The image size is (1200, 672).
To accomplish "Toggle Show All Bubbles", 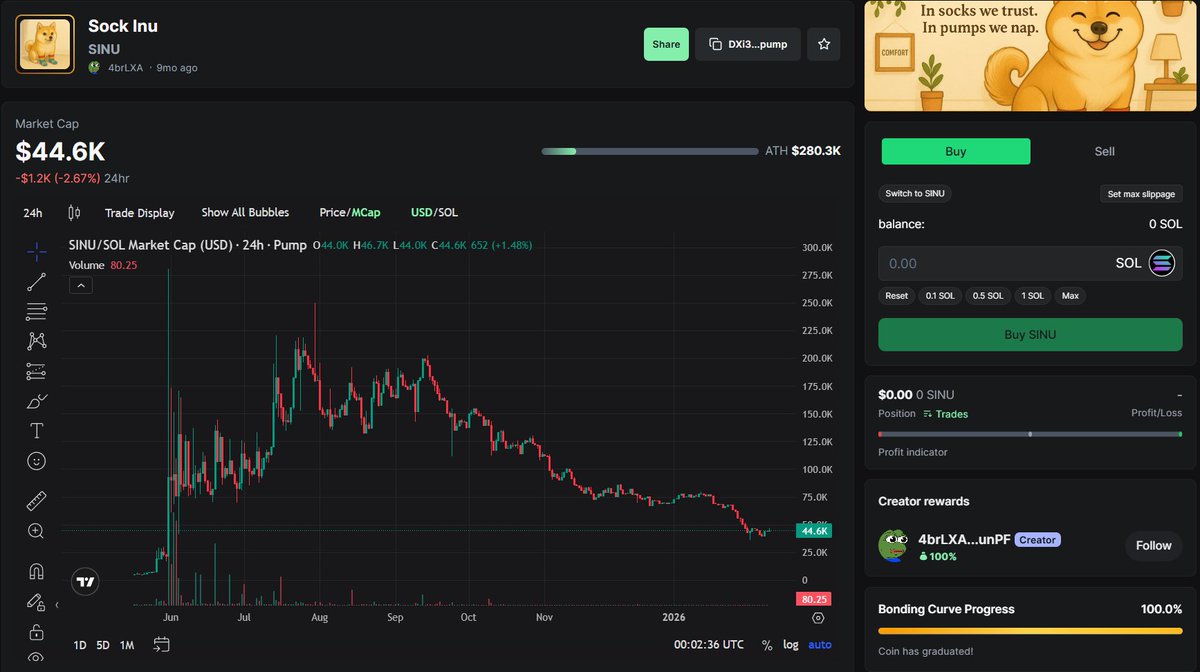I will coord(245,212).
